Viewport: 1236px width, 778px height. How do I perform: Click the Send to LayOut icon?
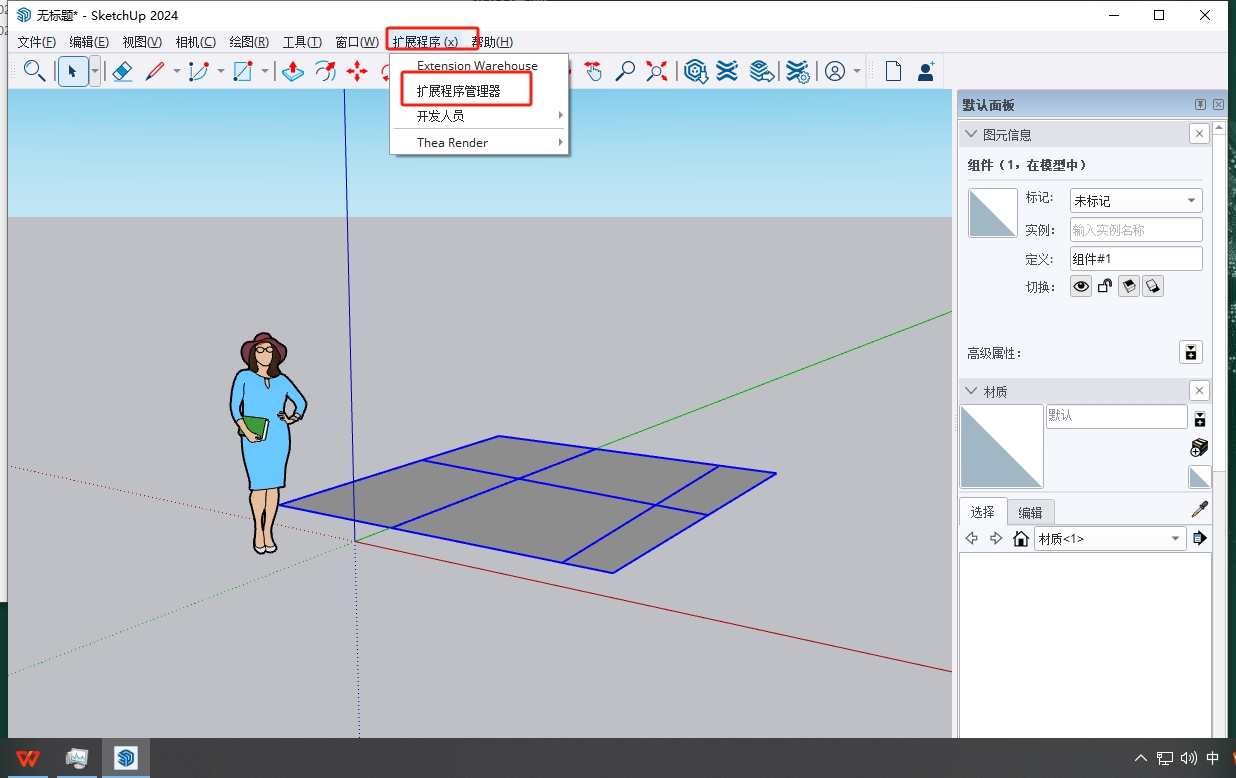(x=762, y=71)
